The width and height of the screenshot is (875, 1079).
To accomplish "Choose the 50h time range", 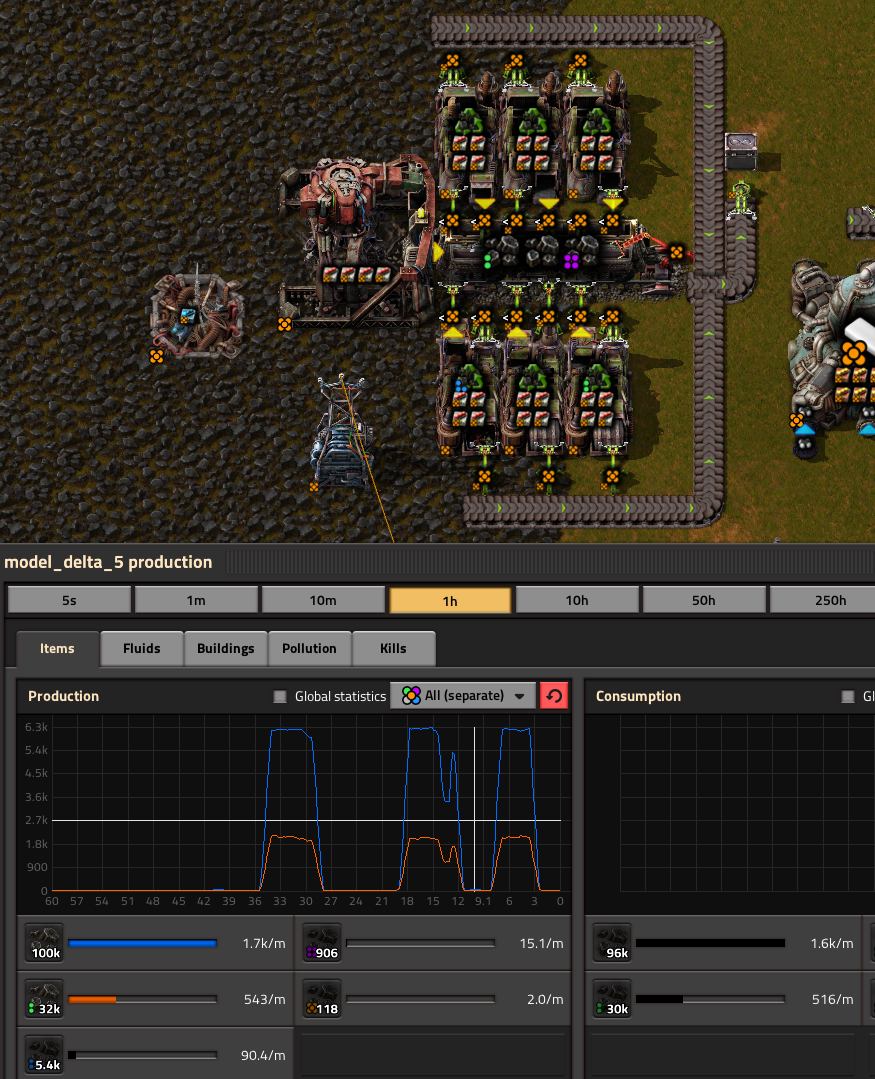I will 704,600.
